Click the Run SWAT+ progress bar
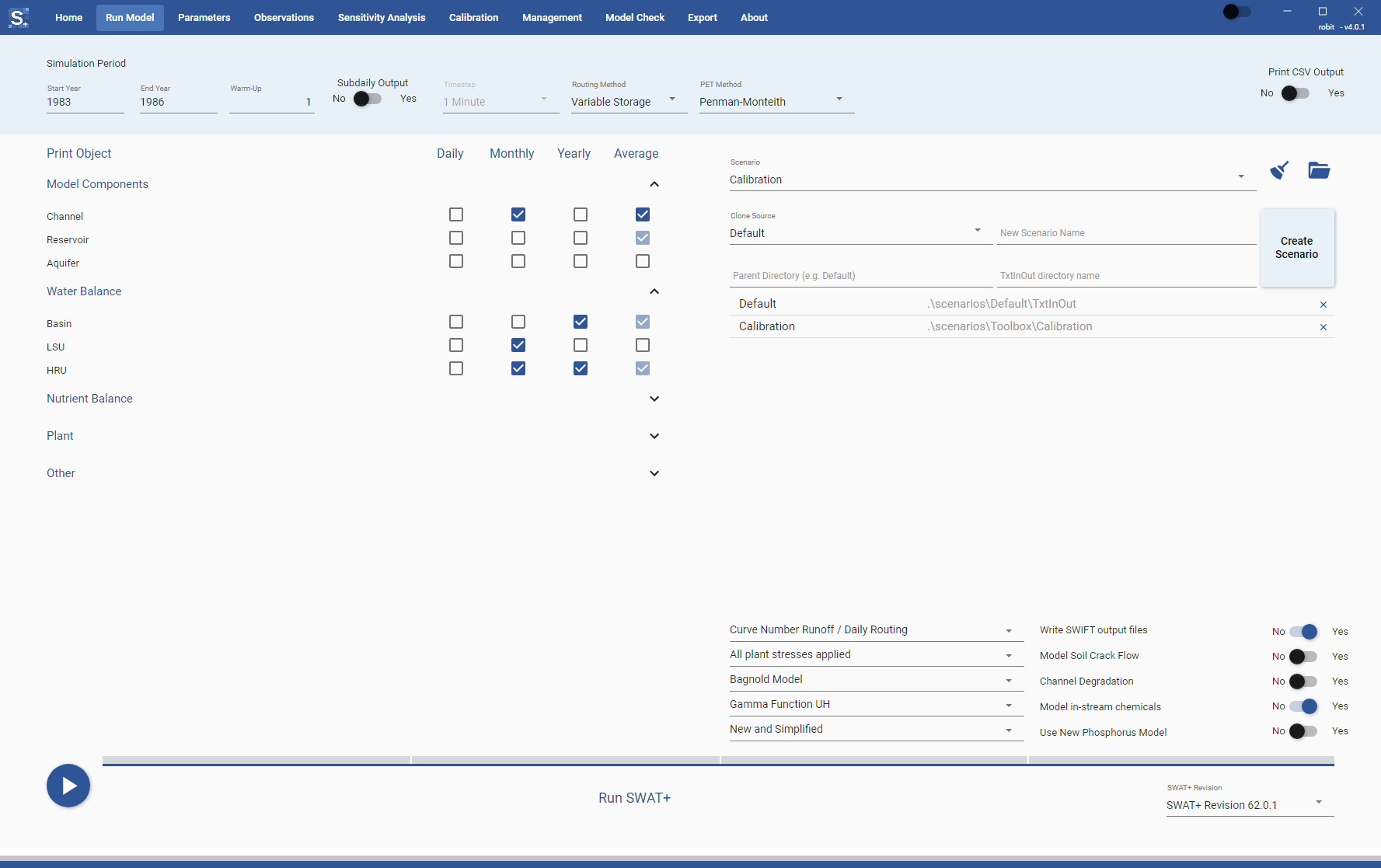The width and height of the screenshot is (1381, 868). (x=718, y=762)
